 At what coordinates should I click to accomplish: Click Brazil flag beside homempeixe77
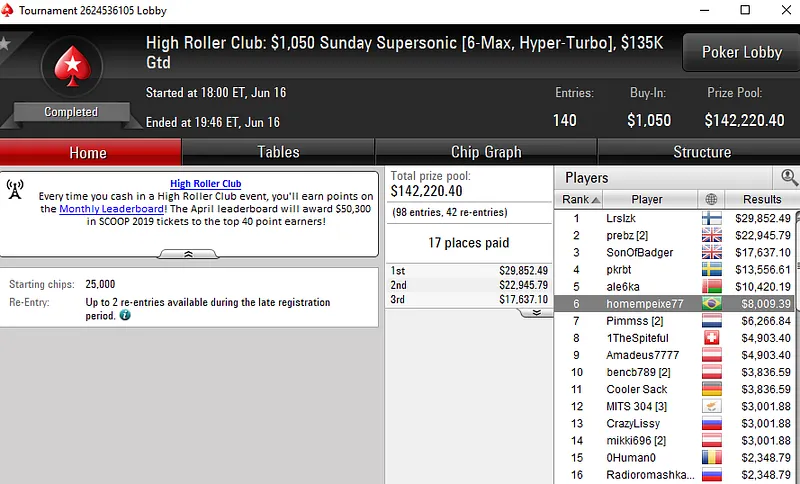tap(711, 304)
